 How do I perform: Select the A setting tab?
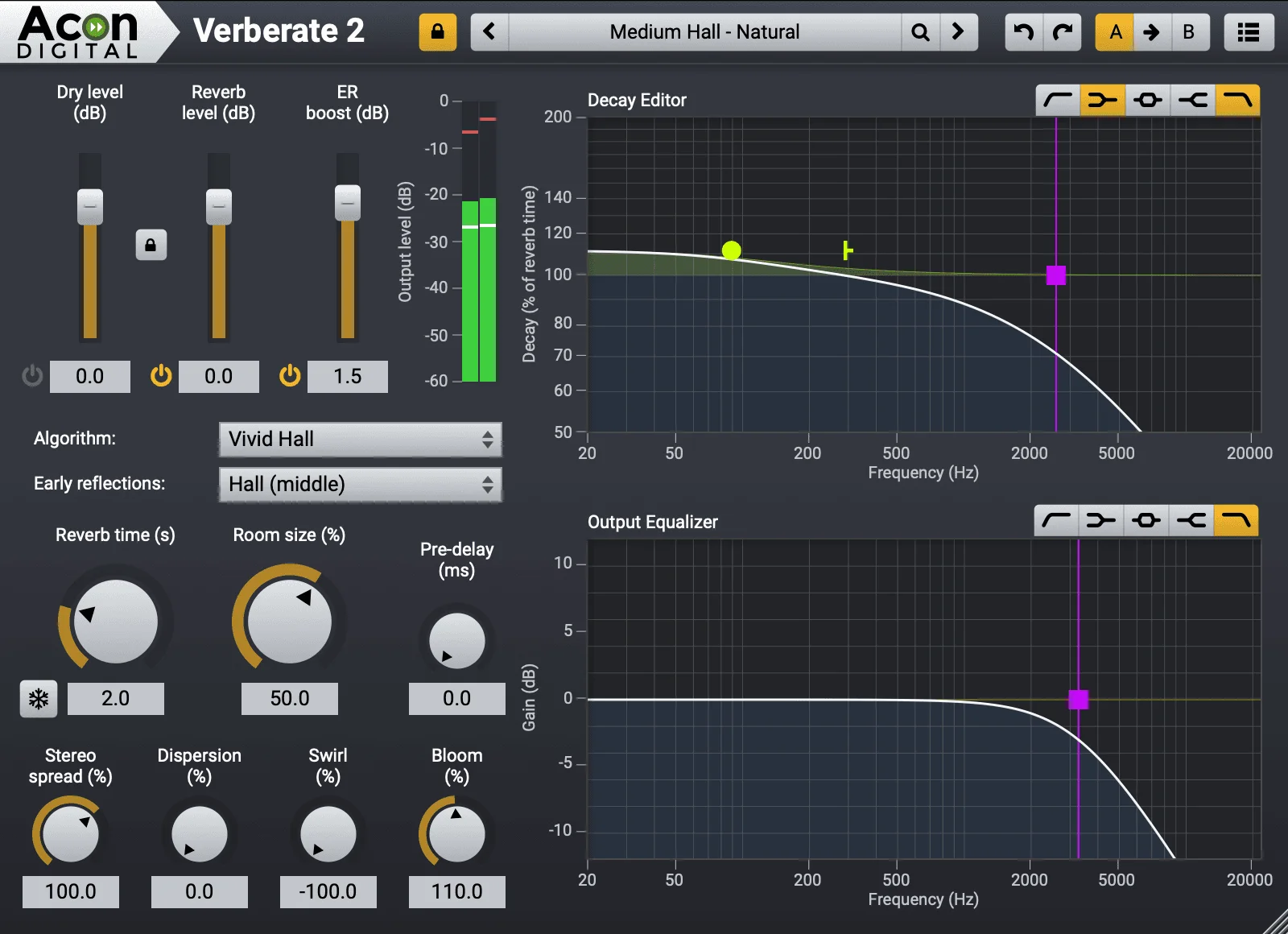(1115, 32)
